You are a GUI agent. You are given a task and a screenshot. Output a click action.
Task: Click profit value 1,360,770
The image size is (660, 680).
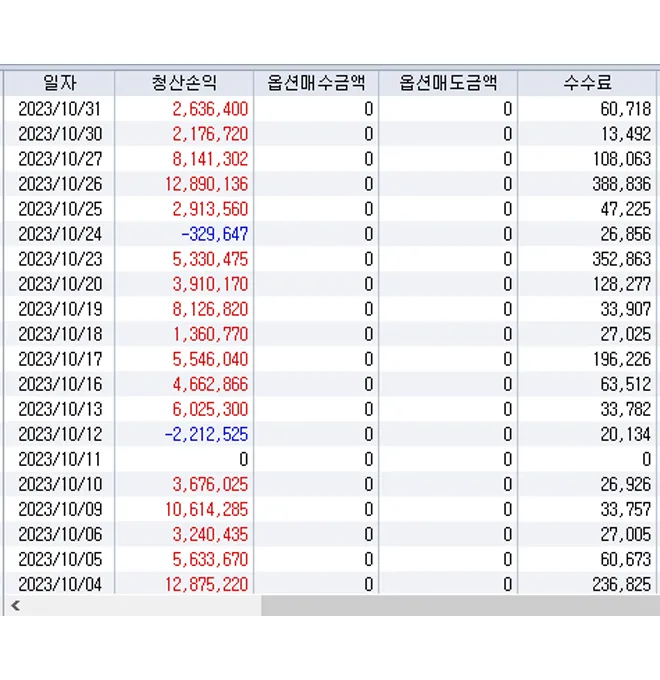[210, 334]
